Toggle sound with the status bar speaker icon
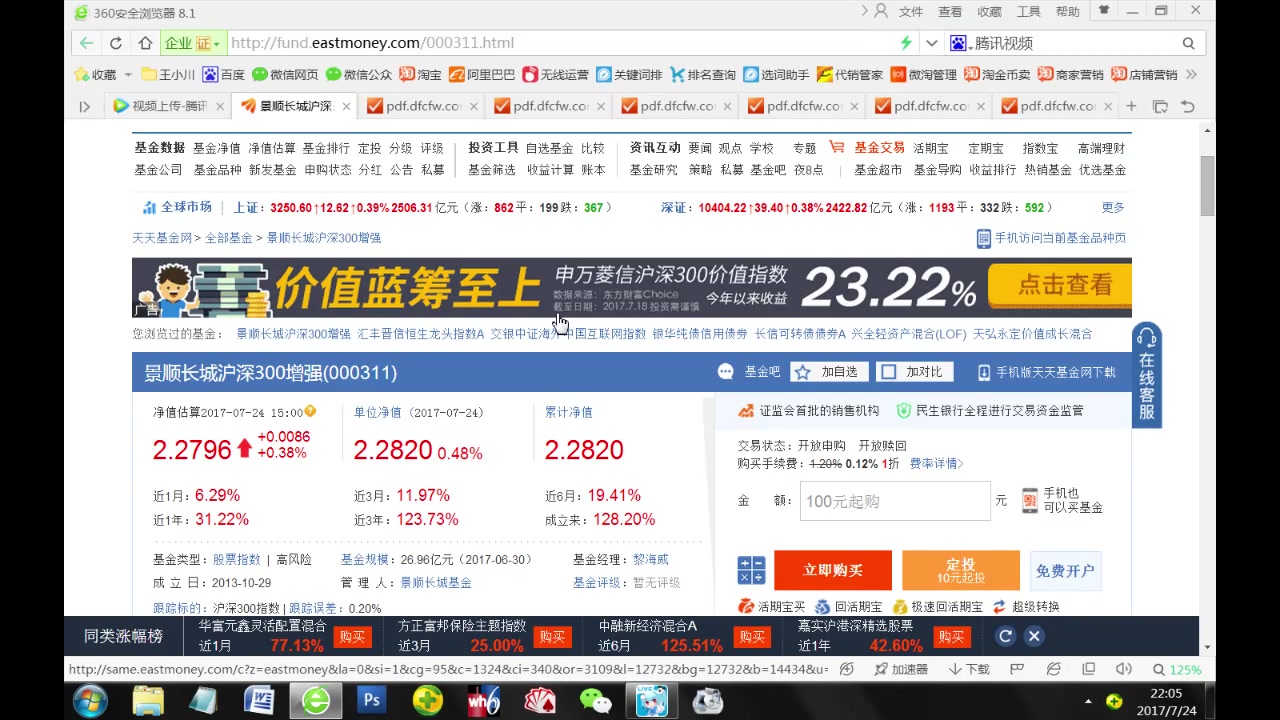The width and height of the screenshot is (1280, 720). pyautogui.click(x=1124, y=669)
